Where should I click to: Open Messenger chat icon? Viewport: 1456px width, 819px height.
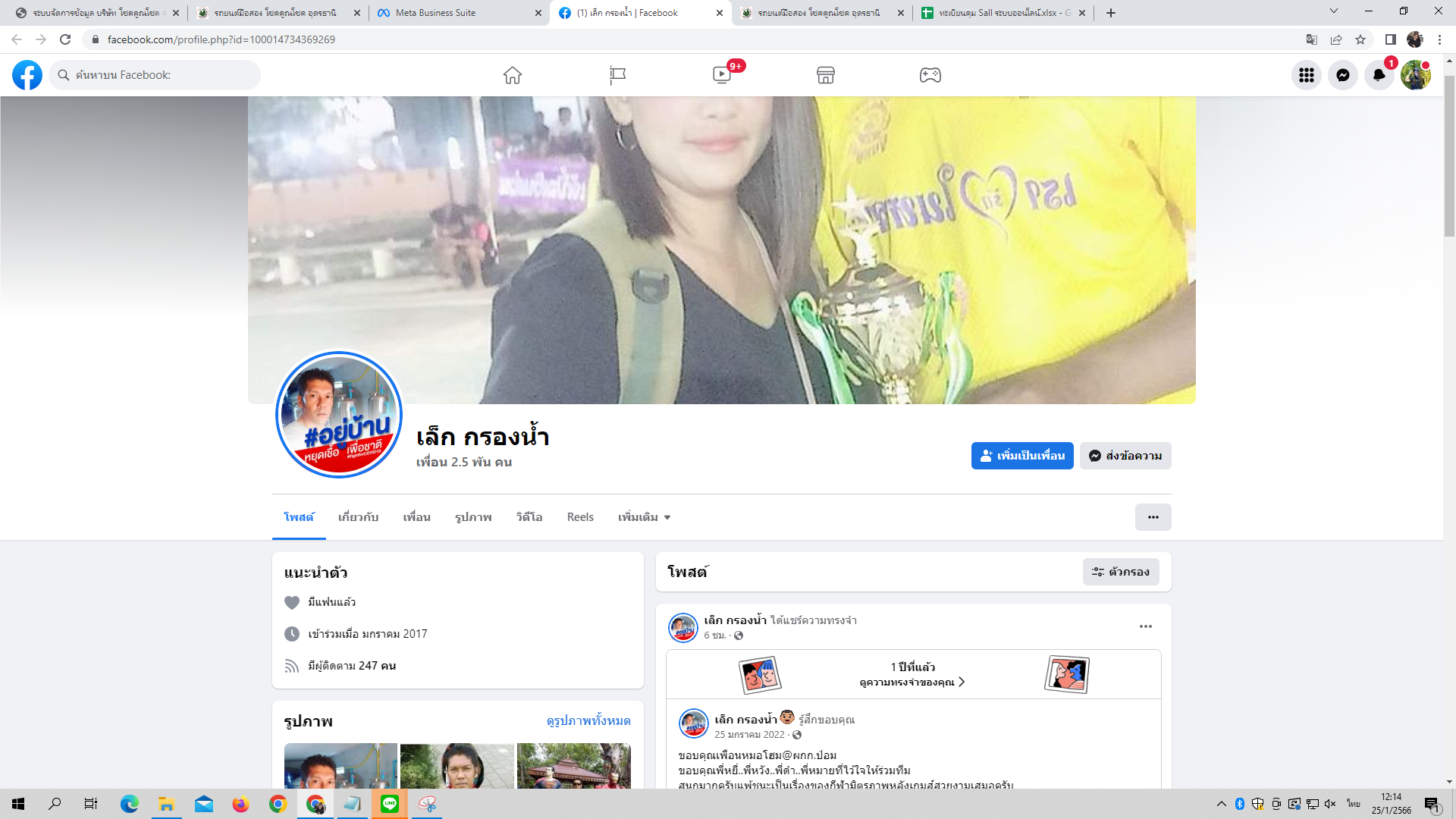(x=1343, y=75)
